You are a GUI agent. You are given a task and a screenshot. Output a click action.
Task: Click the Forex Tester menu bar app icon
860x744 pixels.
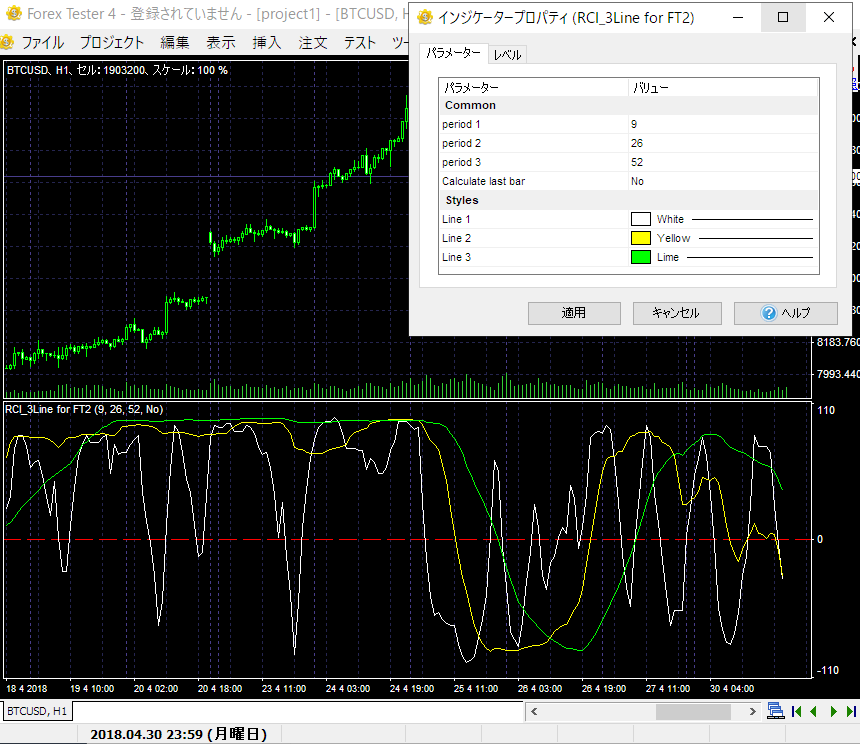click(x=8, y=42)
